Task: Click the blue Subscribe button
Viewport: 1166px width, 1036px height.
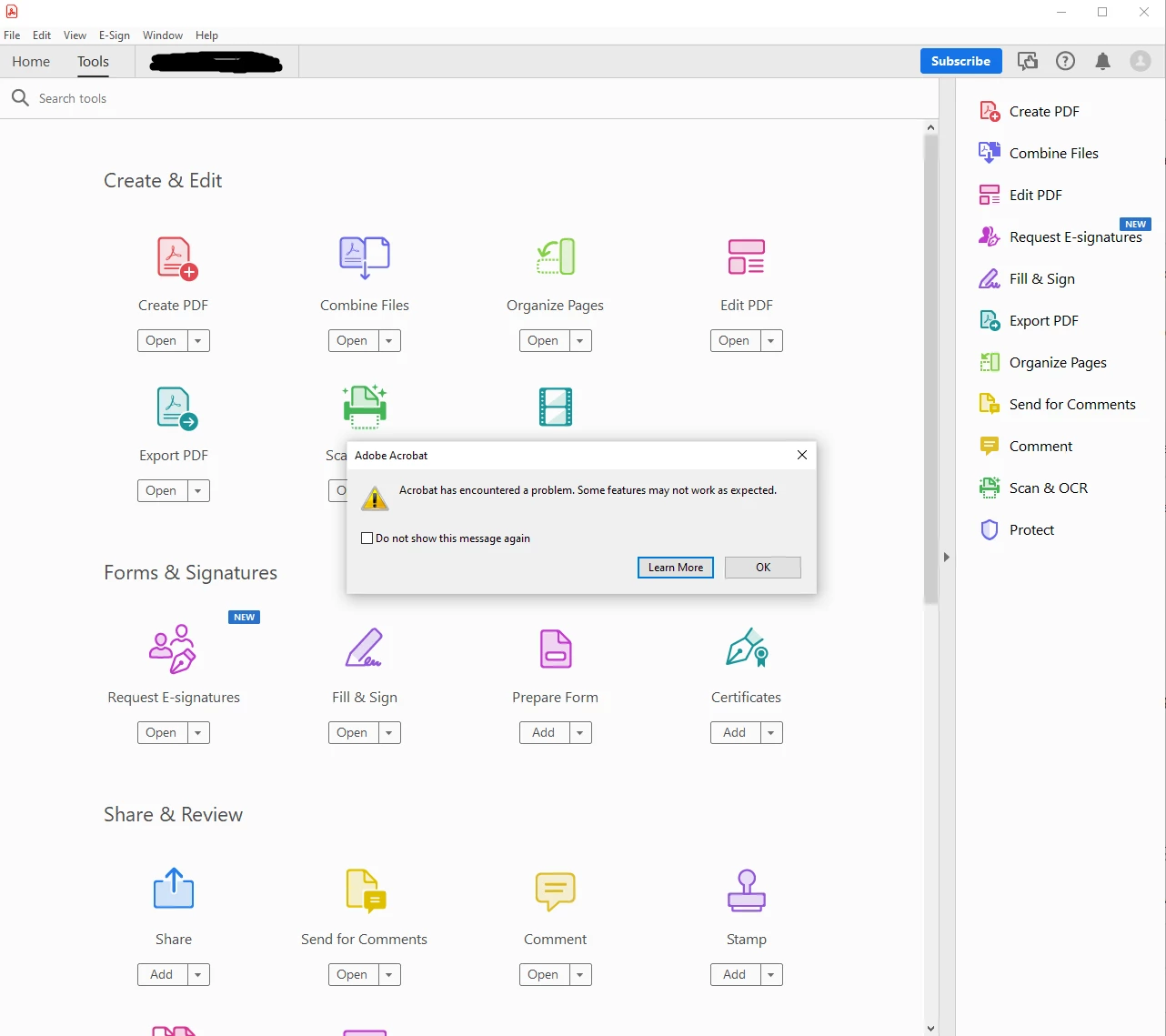Action: point(960,61)
